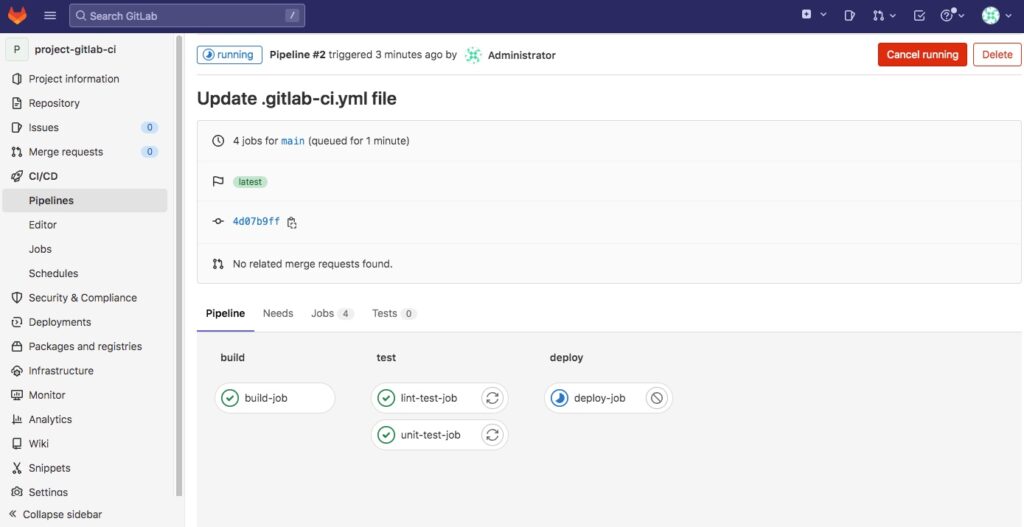Open the help question mark dropdown
The width and height of the screenshot is (1024, 527).
click(952, 16)
